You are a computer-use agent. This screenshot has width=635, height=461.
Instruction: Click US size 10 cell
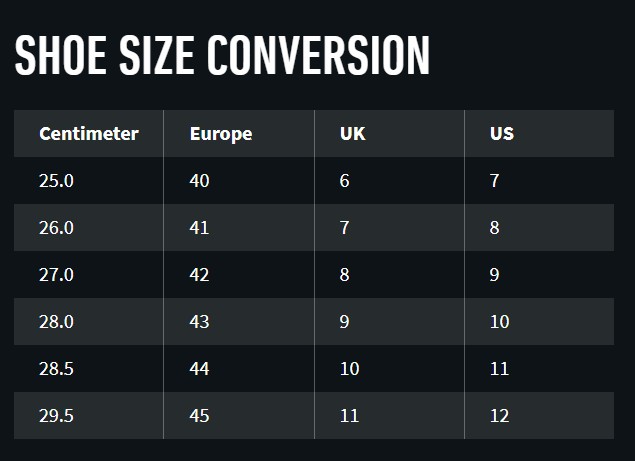pyautogui.click(x=499, y=322)
